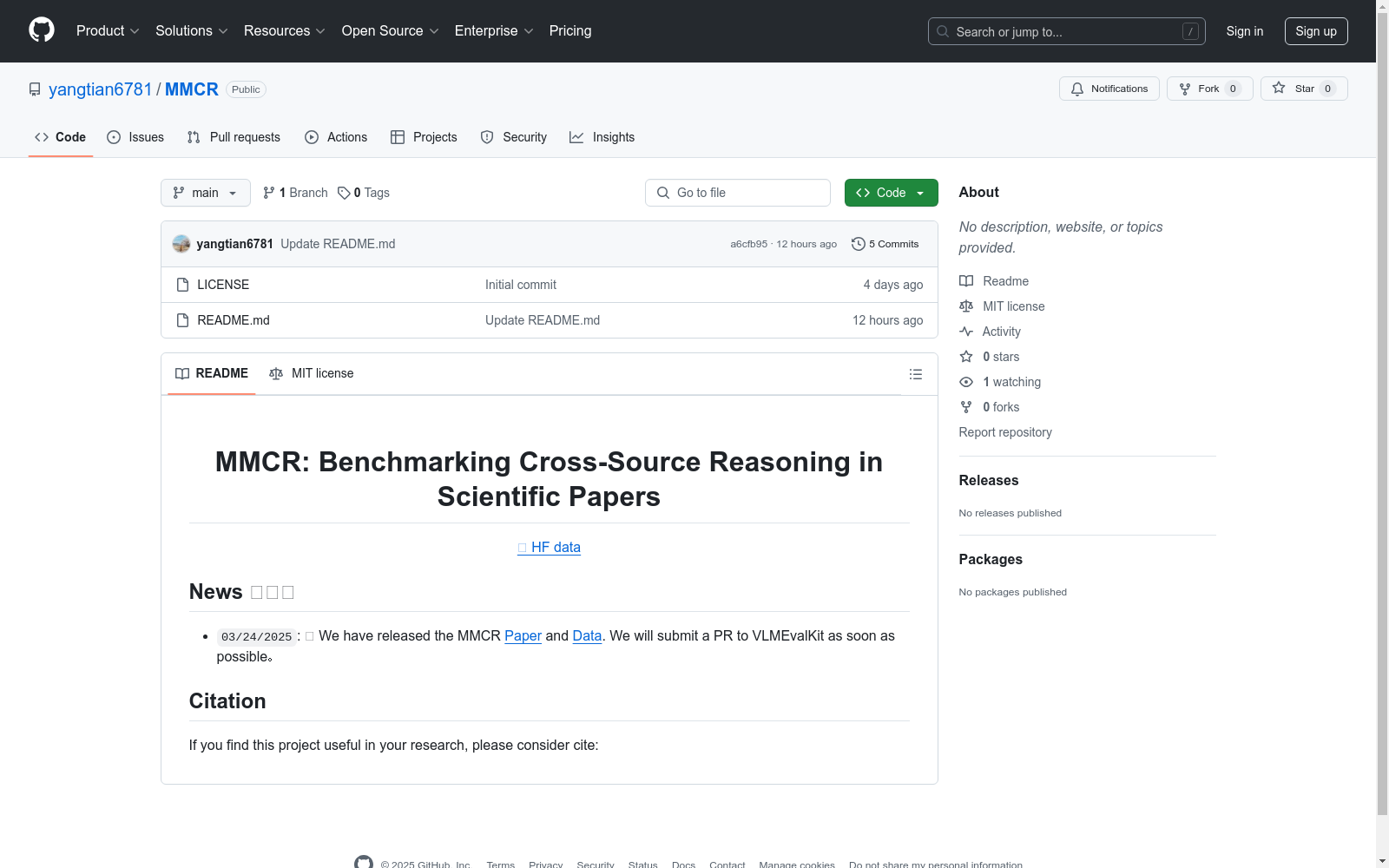Expand the Resources menu

pos(285,31)
